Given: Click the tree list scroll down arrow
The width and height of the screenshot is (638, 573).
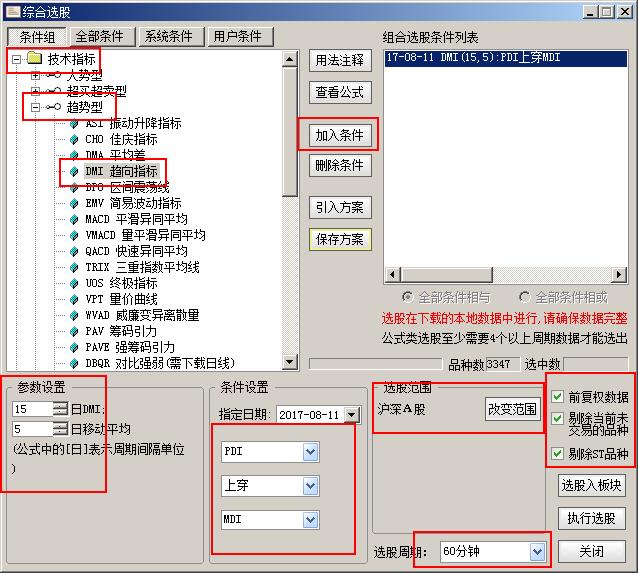Looking at the screenshot, I should coord(290,361).
